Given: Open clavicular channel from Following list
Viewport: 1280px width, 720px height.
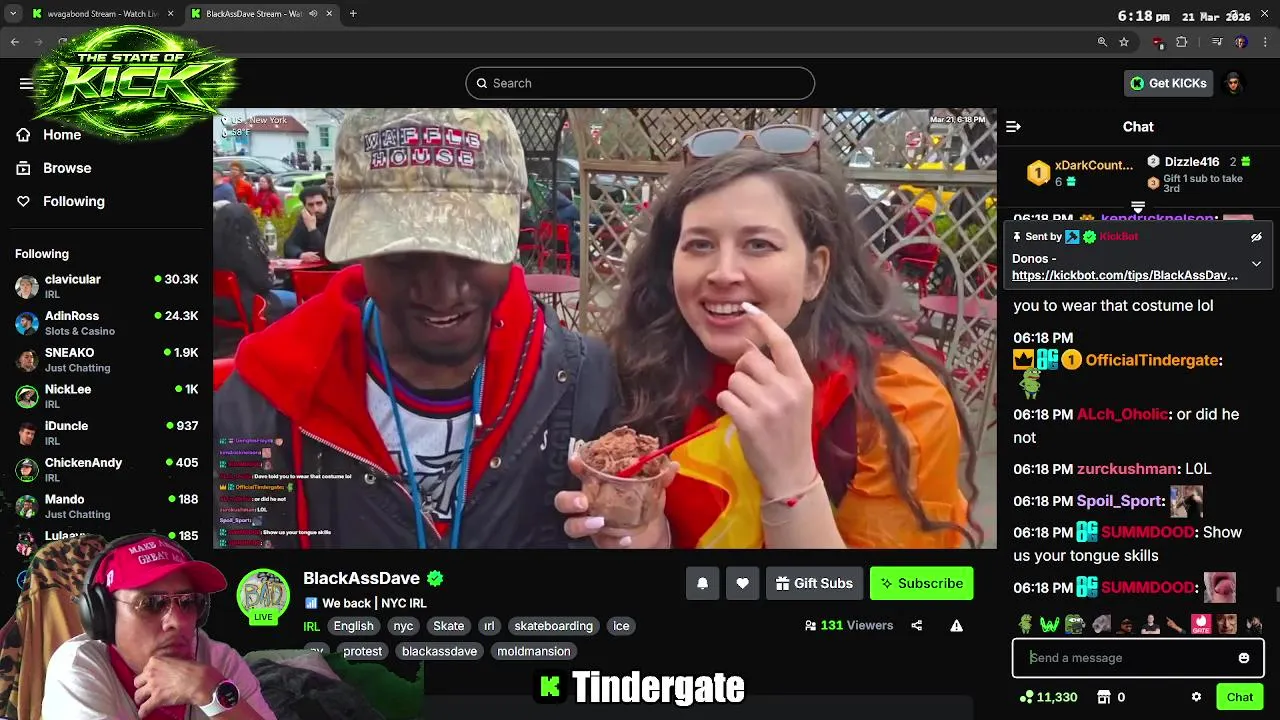Looking at the screenshot, I should [106, 286].
